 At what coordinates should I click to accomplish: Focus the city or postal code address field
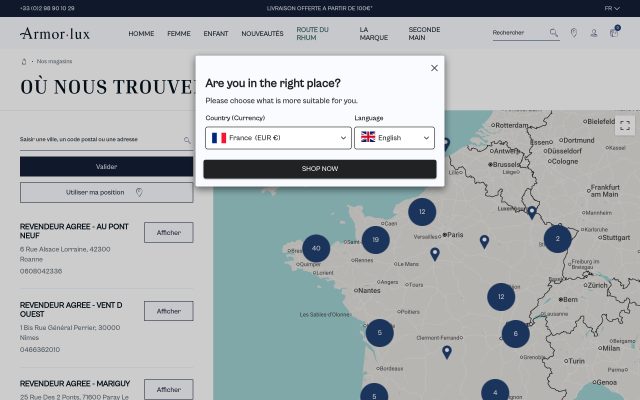(x=100, y=140)
